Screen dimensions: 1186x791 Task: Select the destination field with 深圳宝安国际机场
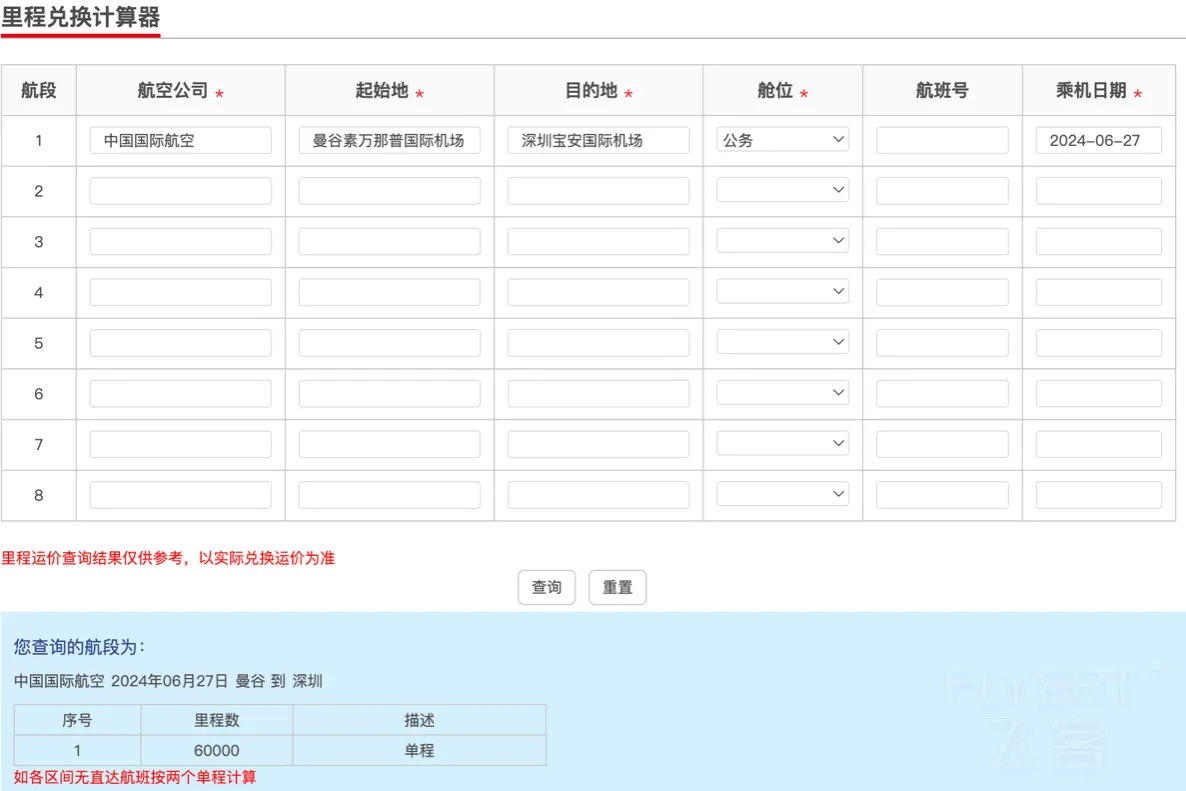(x=598, y=140)
